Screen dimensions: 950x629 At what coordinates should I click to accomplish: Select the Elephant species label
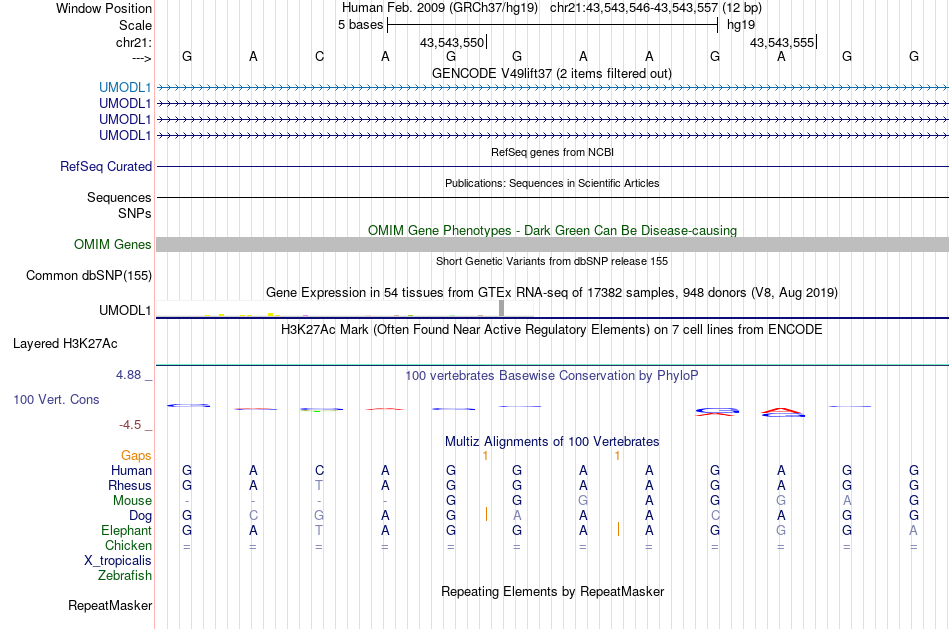point(126,530)
